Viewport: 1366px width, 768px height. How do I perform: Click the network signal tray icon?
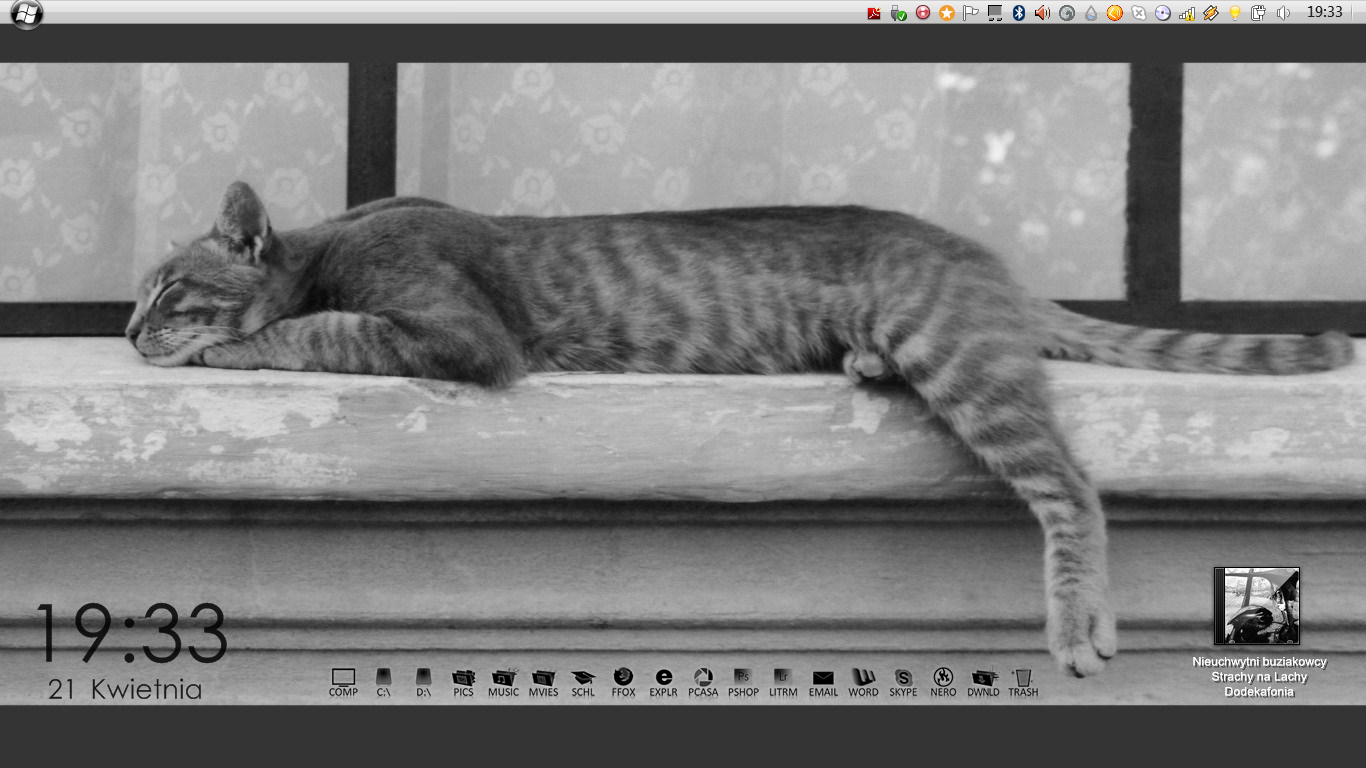pyautogui.click(x=1187, y=13)
